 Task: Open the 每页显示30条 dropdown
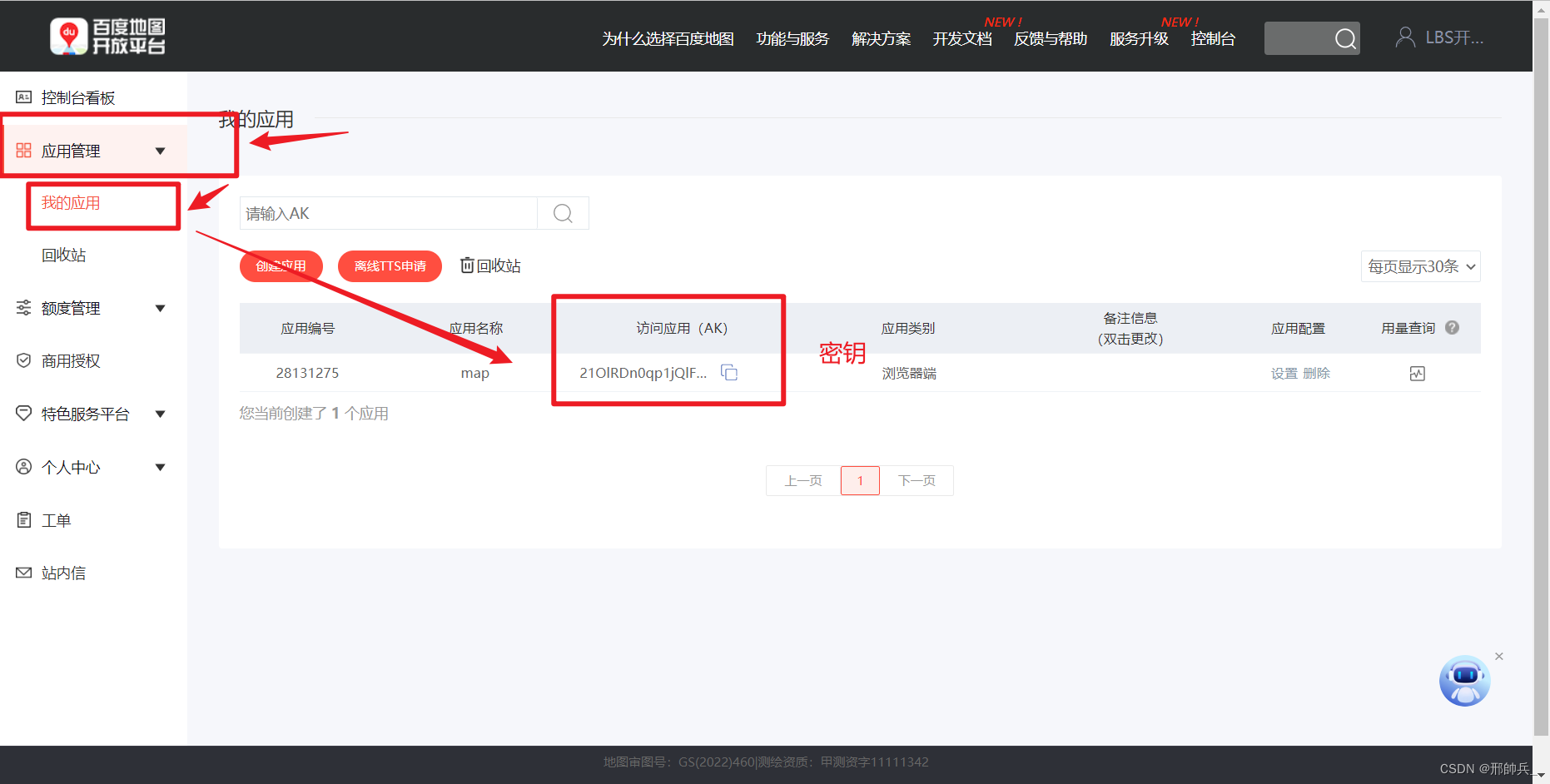[1421, 266]
